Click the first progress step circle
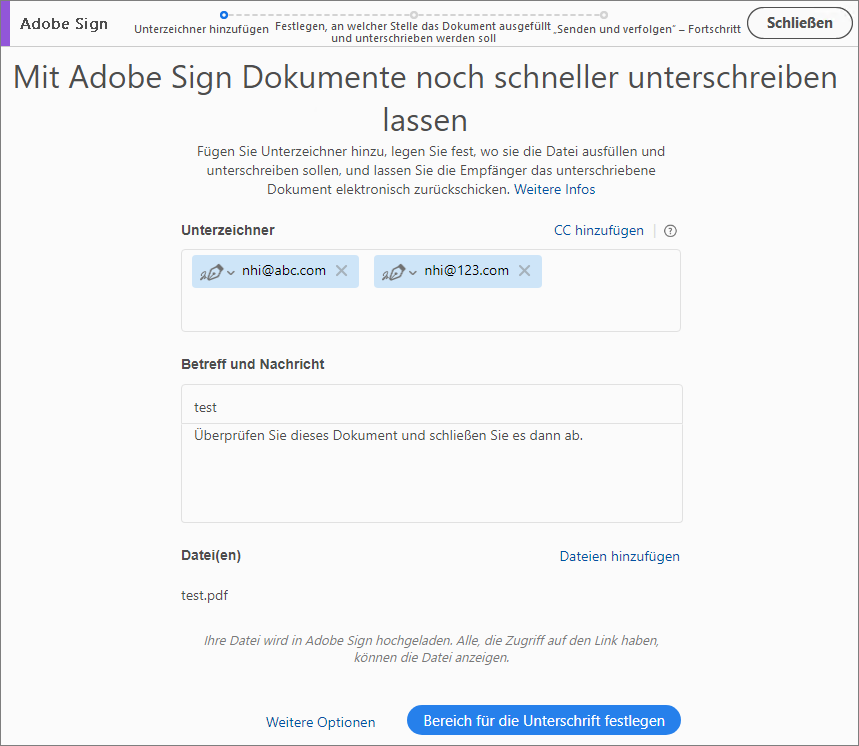859x746 pixels. [x=224, y=15]
